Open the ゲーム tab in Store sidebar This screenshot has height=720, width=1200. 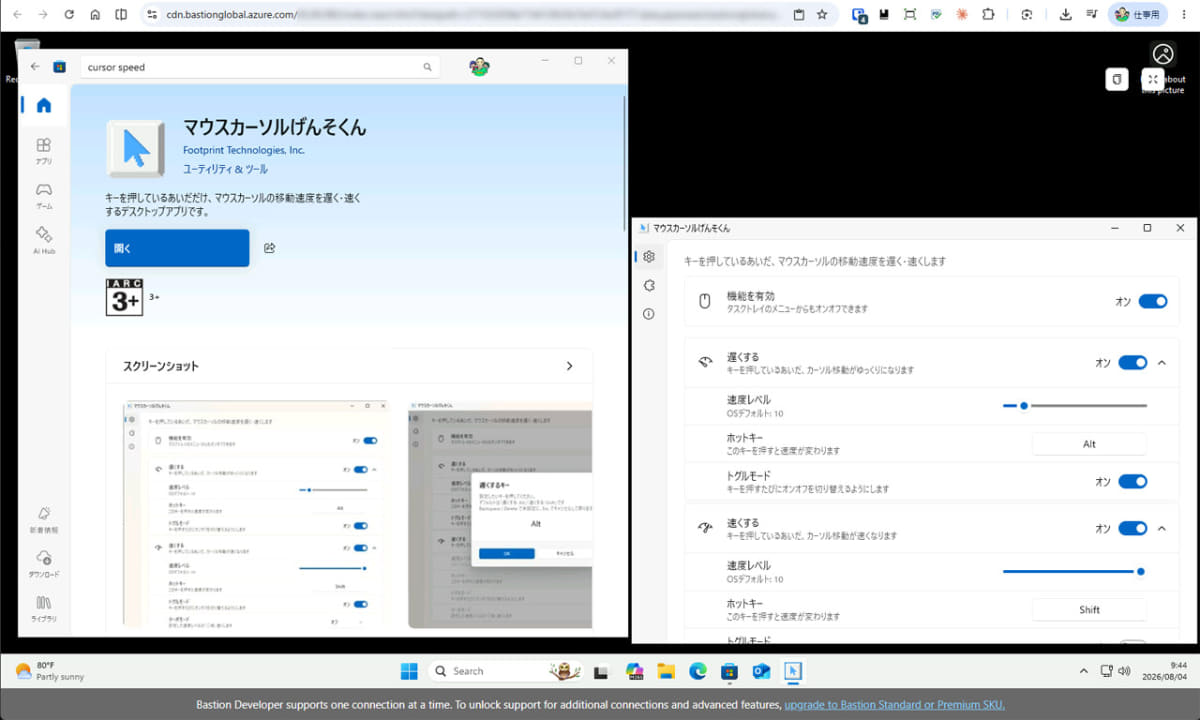pos(43,195)
